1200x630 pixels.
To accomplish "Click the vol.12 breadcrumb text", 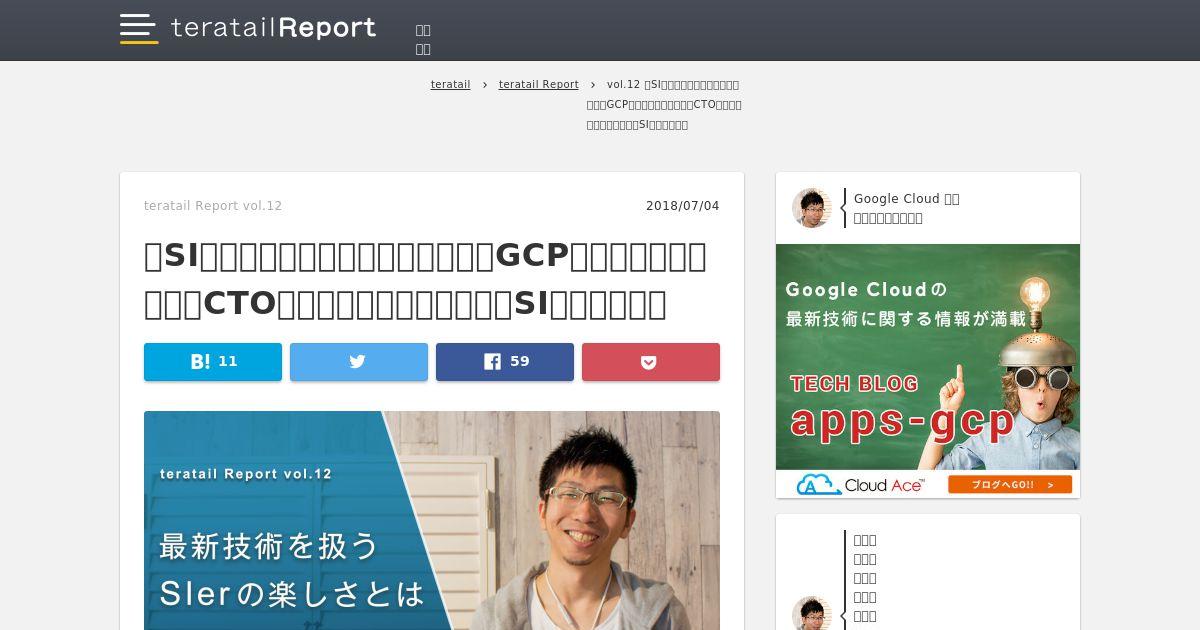I will [x=665, y=105].
